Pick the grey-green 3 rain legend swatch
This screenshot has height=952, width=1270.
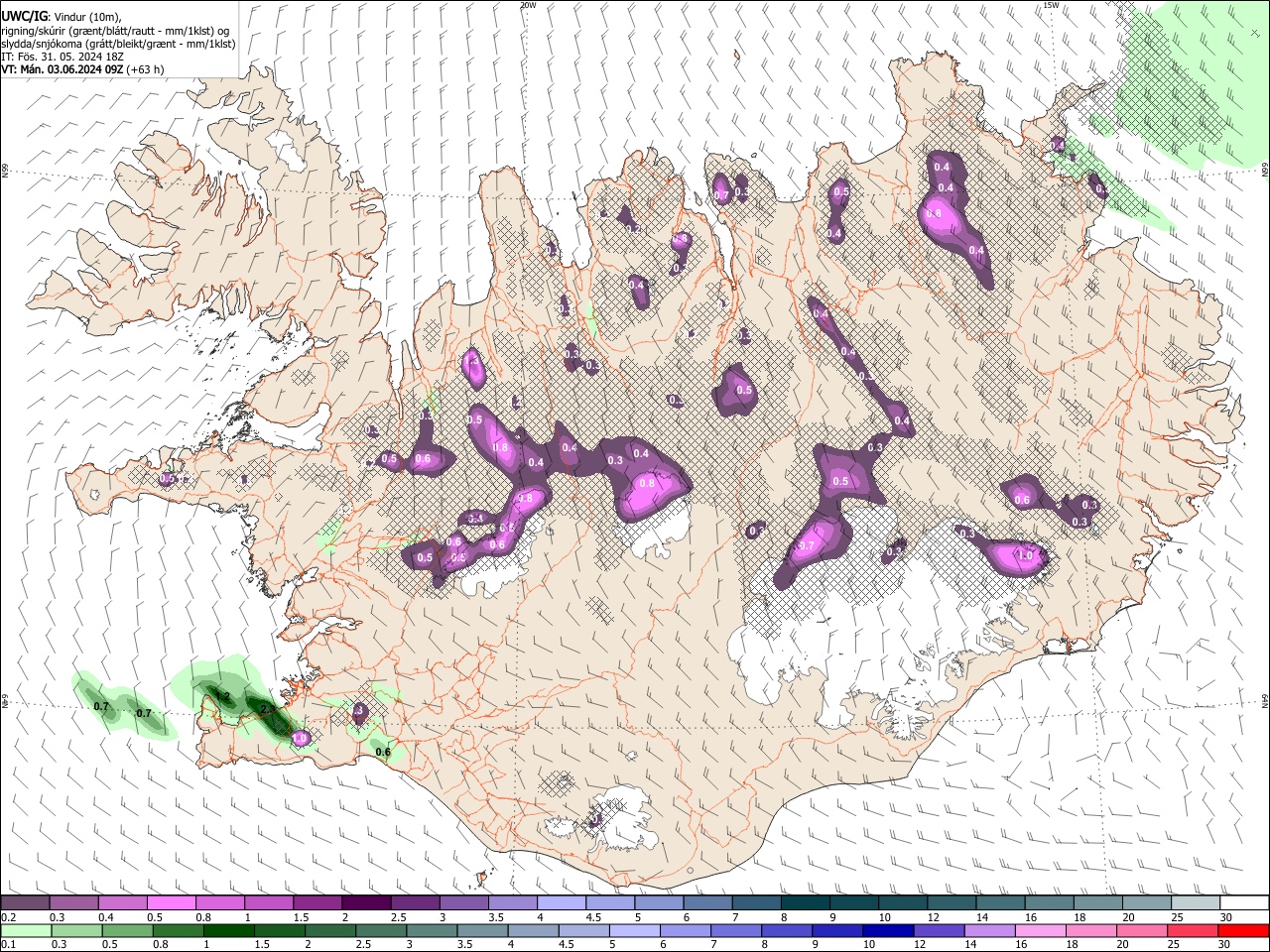coord(431,931)
